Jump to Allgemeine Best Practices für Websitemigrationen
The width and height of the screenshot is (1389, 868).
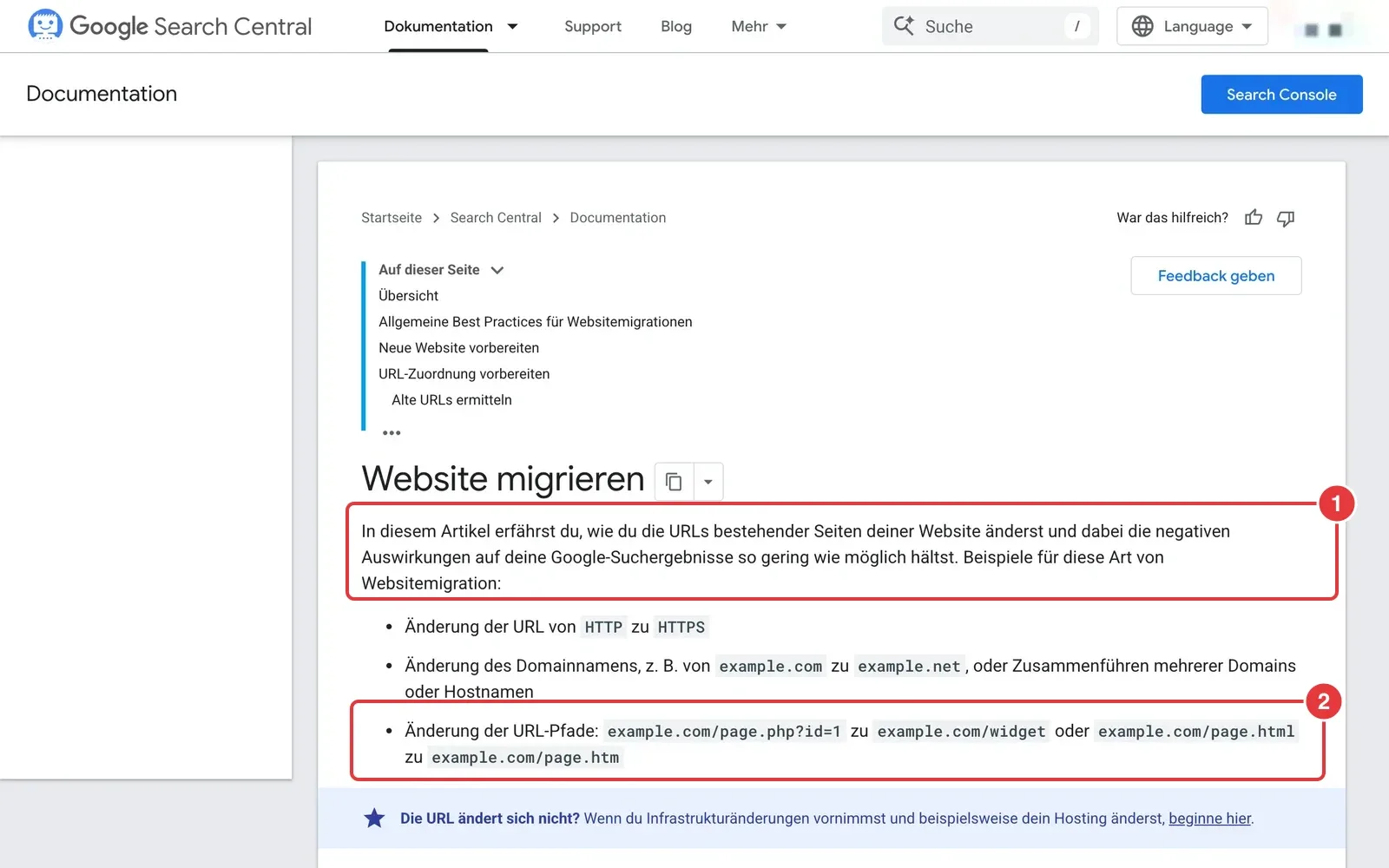pos(536,322)
